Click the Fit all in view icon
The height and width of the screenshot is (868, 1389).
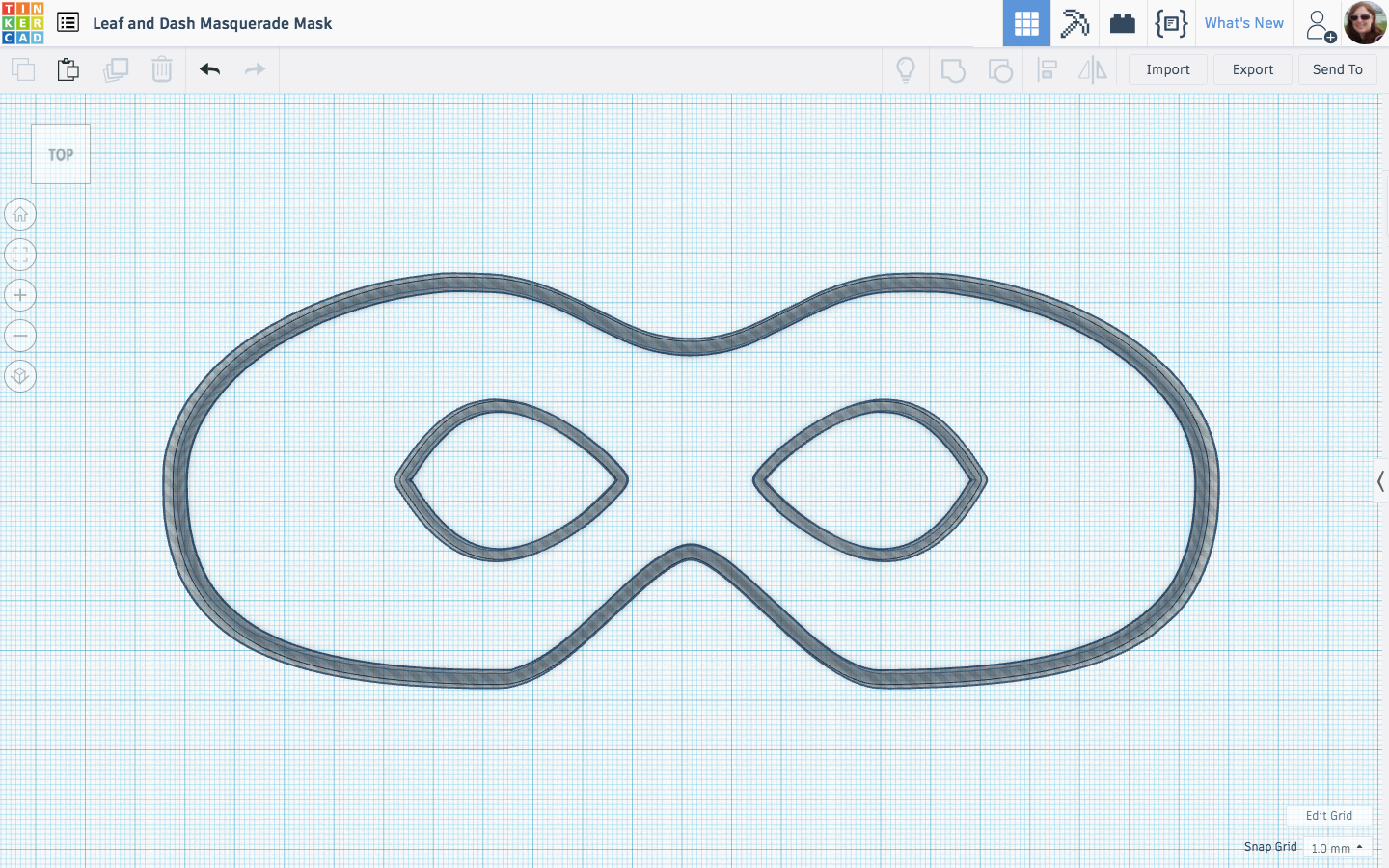(x=20, y=255)
